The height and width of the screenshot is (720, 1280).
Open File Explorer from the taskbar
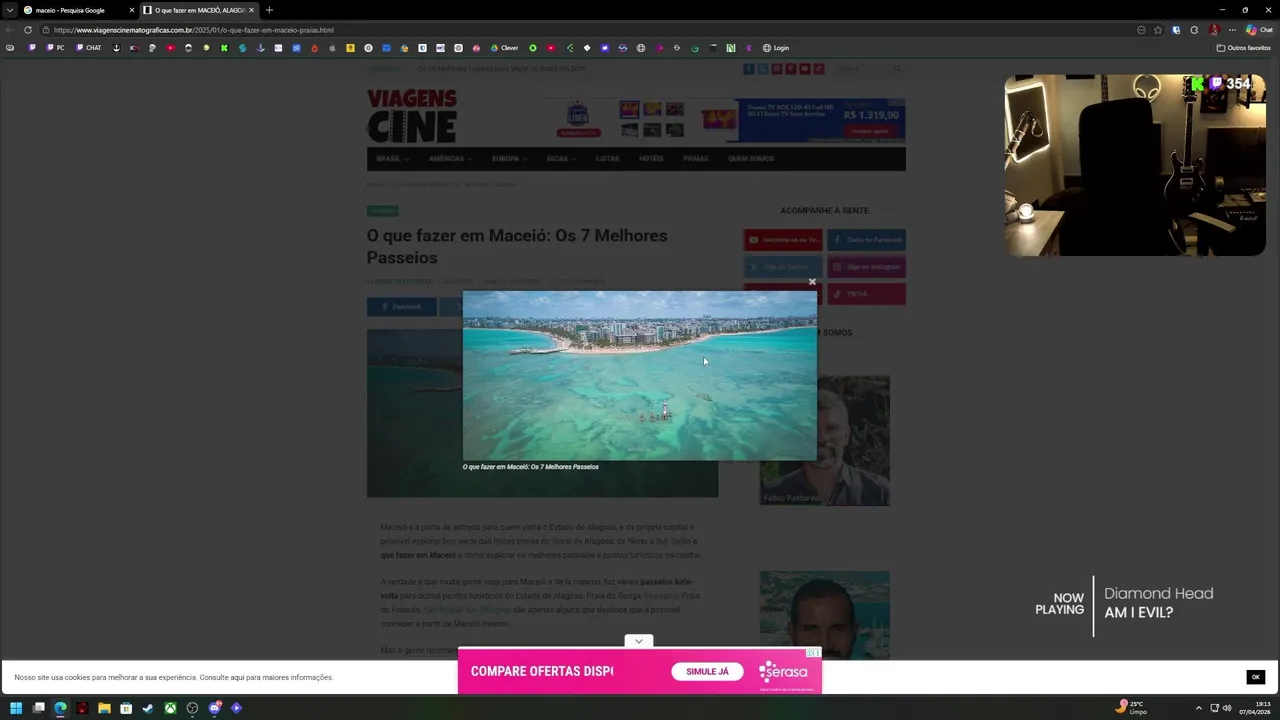tap(104, 708)
